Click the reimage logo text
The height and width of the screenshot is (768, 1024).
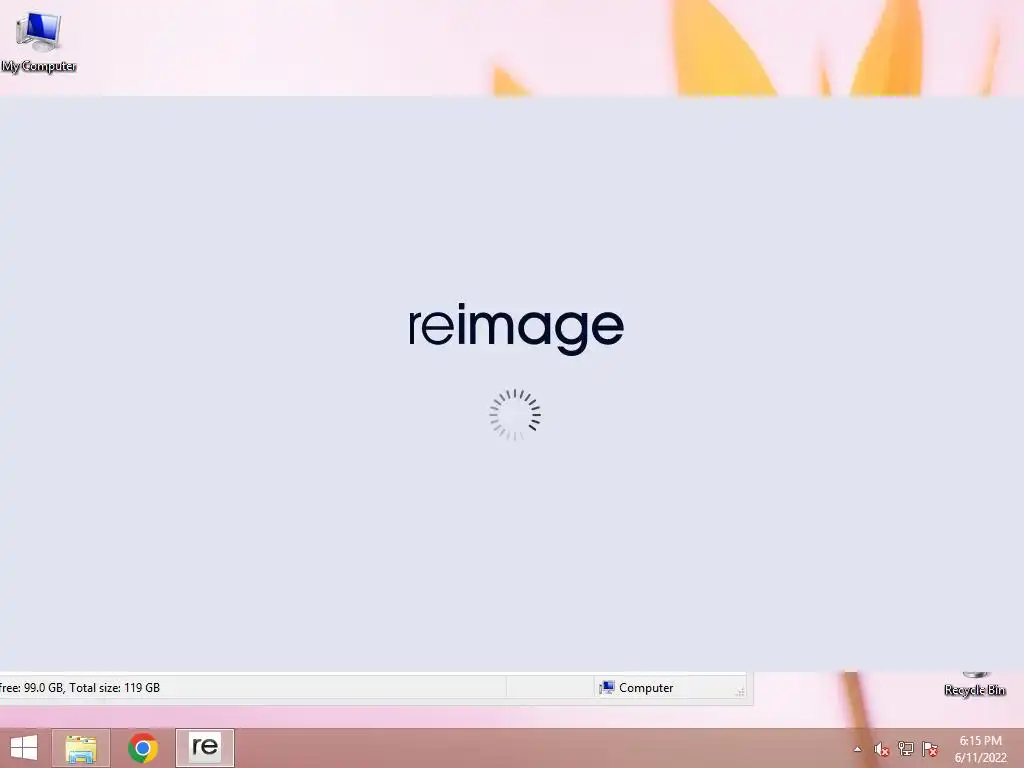pyautogui.click(x=516, y=327)
